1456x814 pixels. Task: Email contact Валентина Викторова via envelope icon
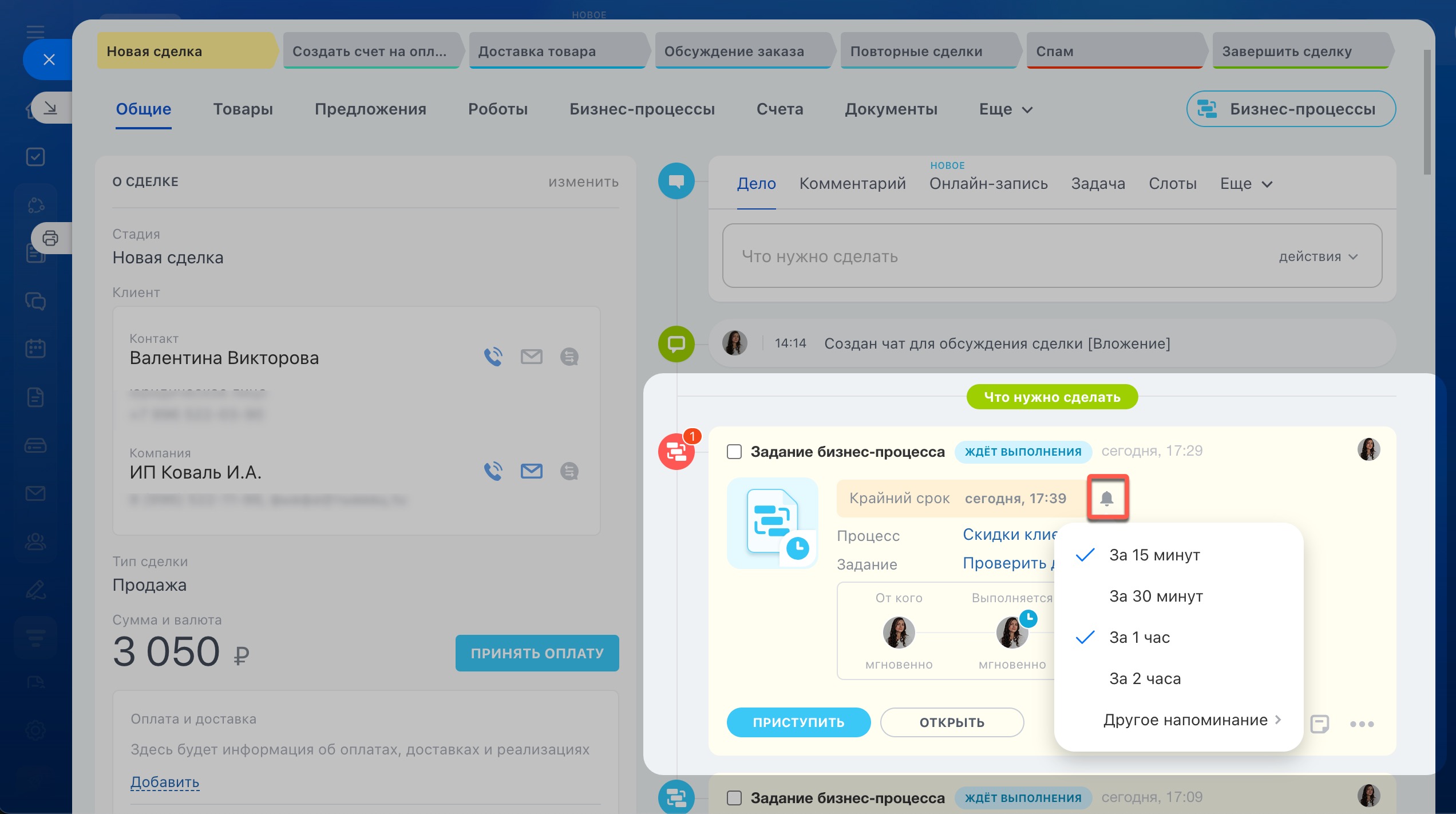(531, 357)
